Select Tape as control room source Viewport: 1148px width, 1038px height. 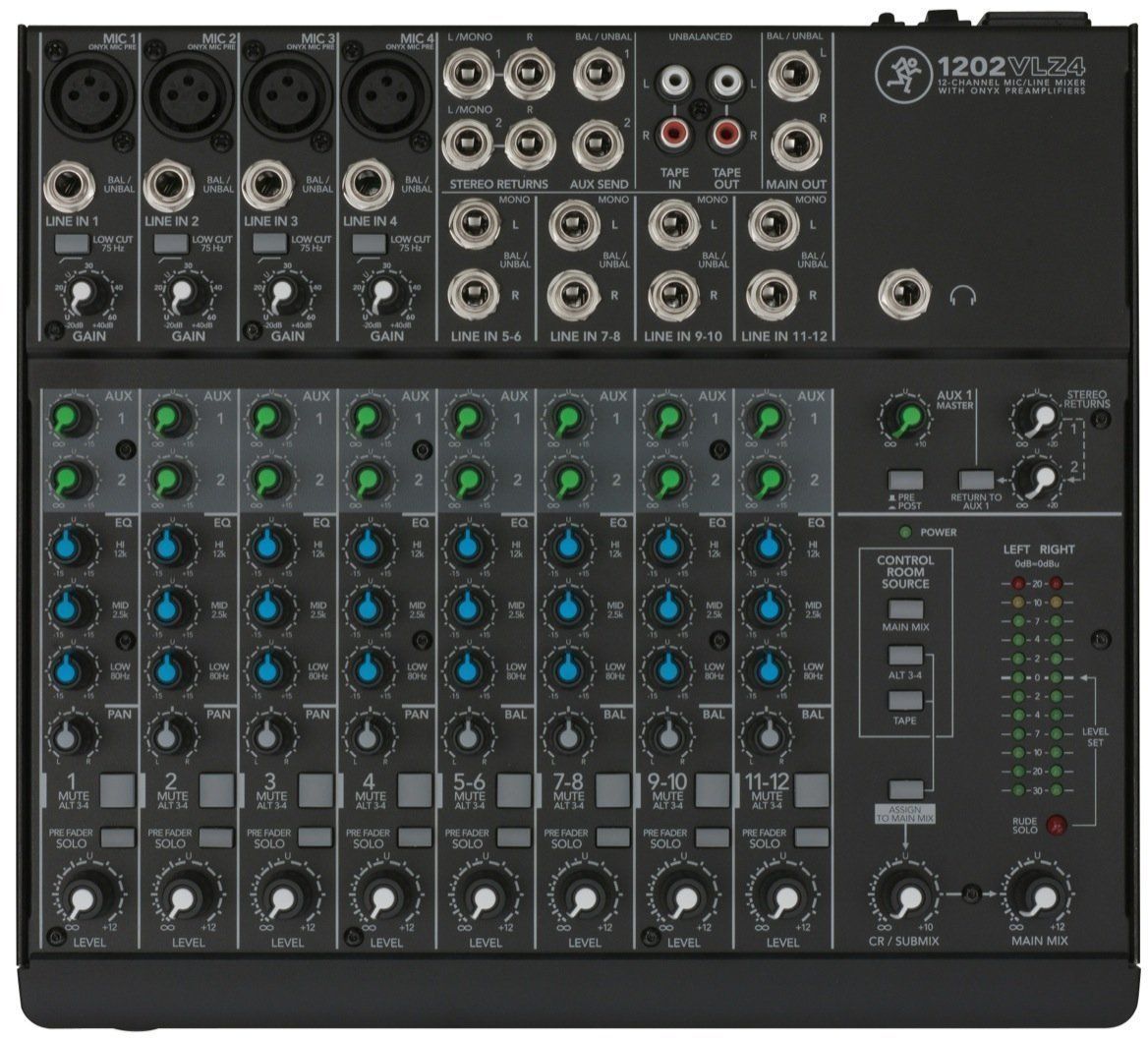905,701
